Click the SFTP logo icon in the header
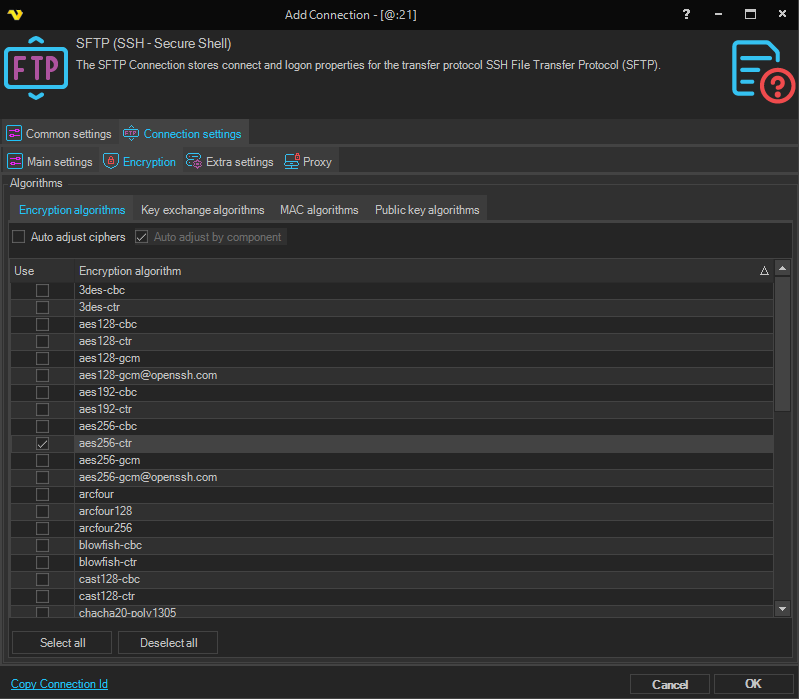This screenshot has width=799, height=699. [36, 67]
